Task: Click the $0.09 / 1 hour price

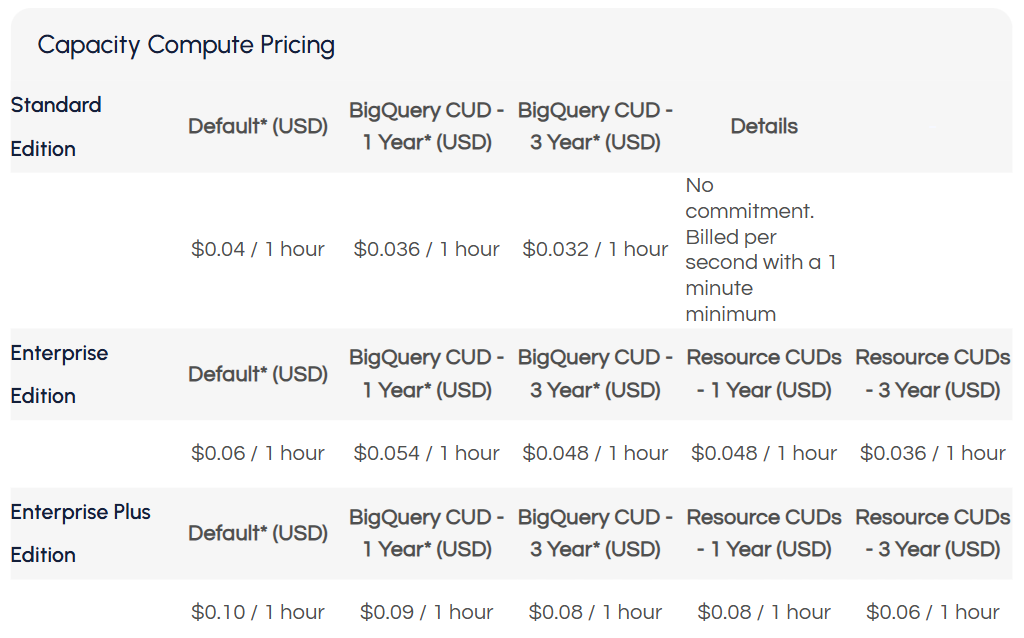Action: (x=427, y=612)
